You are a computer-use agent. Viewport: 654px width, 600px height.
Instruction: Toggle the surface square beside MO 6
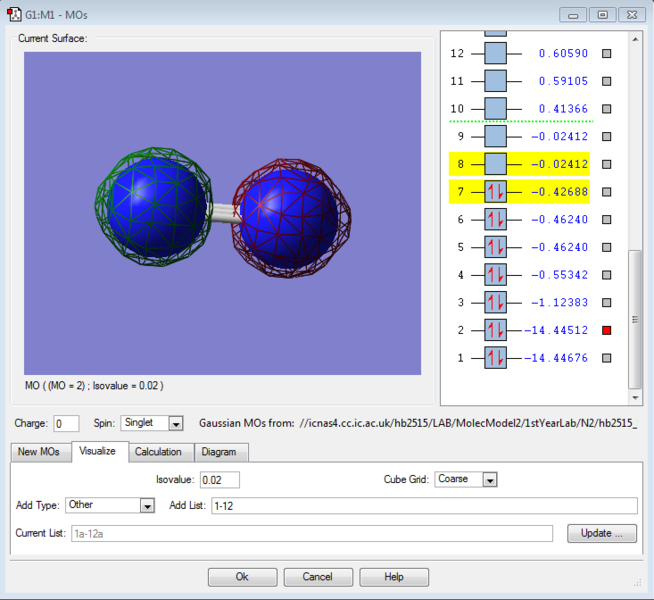[606, 219]
